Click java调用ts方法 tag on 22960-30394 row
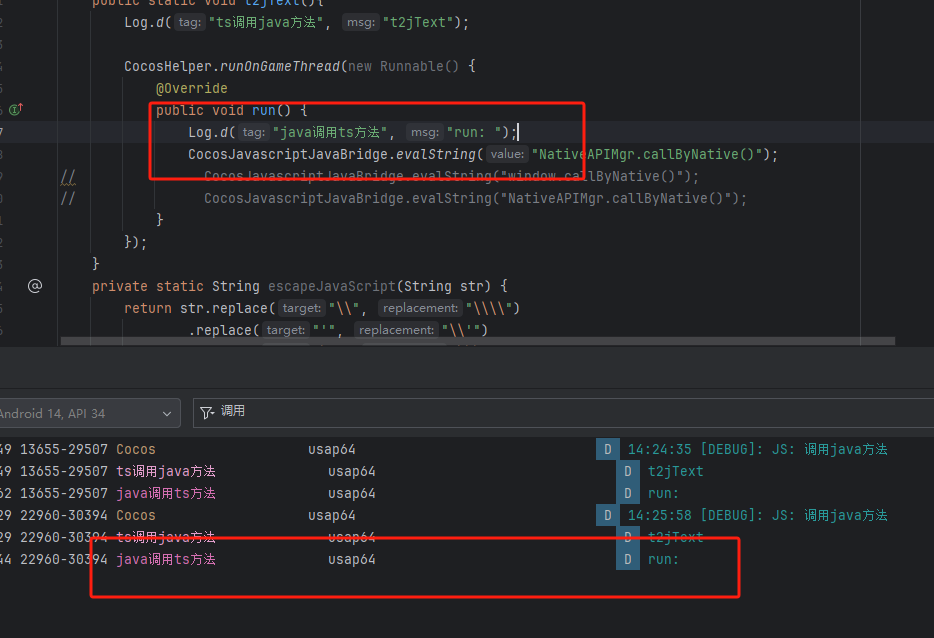This screenshot has width=934, height=638. click(x=166, y=559)
